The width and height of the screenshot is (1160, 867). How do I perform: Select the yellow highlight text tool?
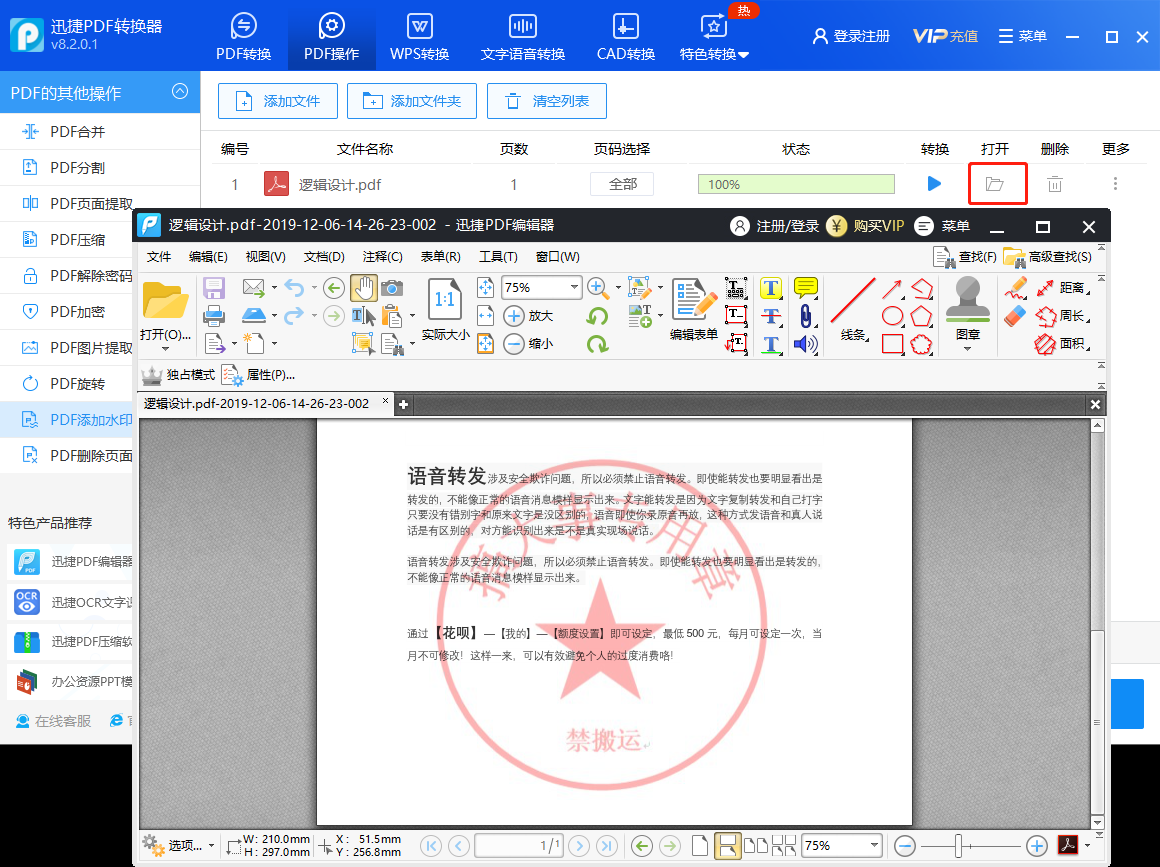coord(771,288)
